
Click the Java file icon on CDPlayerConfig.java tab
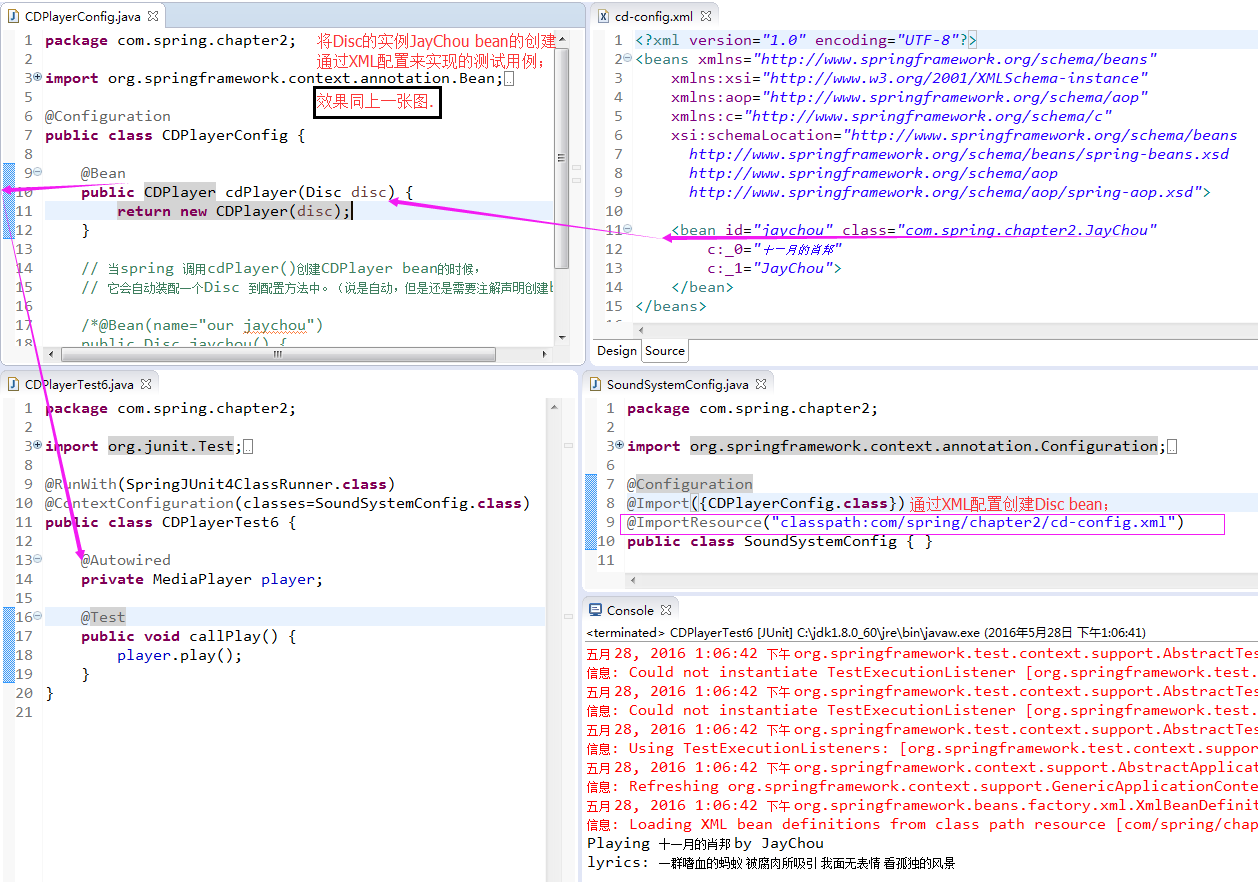pyautogui.click(x=14, y=16)
